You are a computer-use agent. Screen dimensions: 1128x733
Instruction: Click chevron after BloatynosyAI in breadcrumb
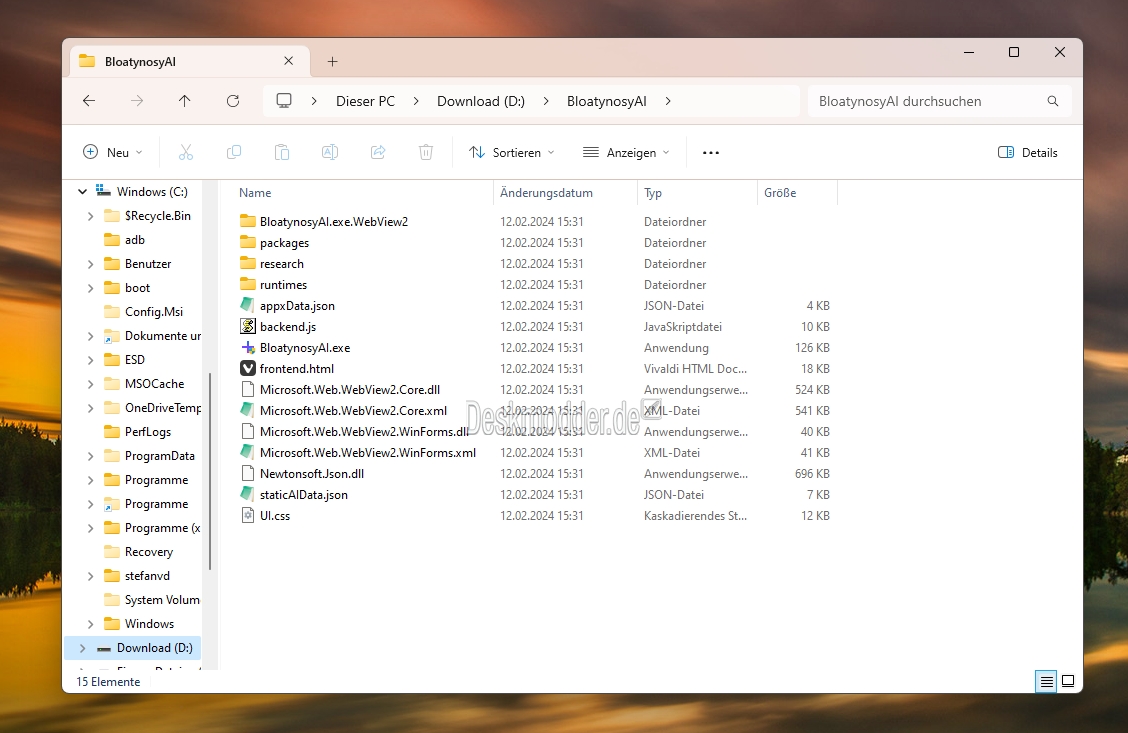click(x=668, y=101)
